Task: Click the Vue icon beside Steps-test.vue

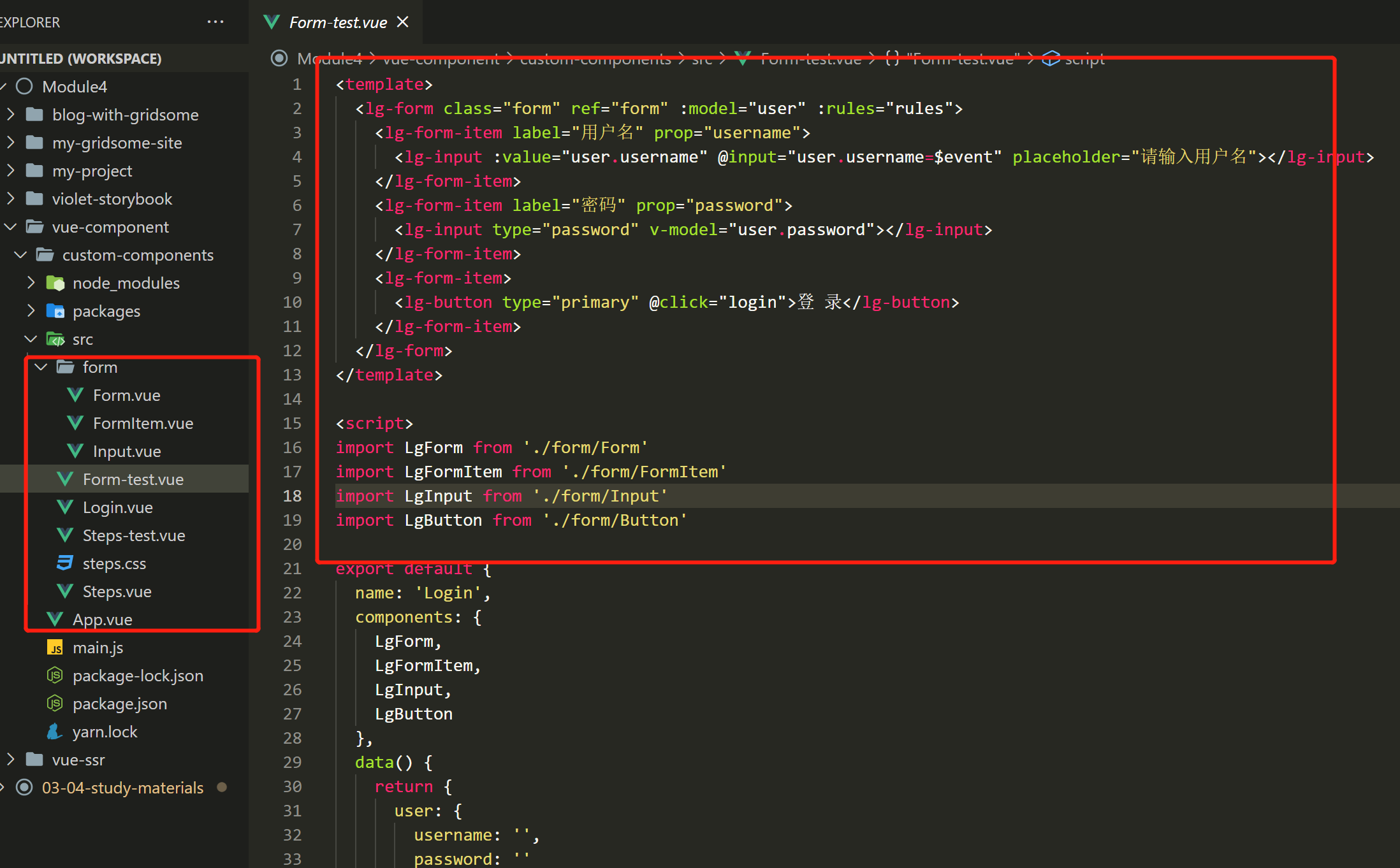Action: pos(65,535)
